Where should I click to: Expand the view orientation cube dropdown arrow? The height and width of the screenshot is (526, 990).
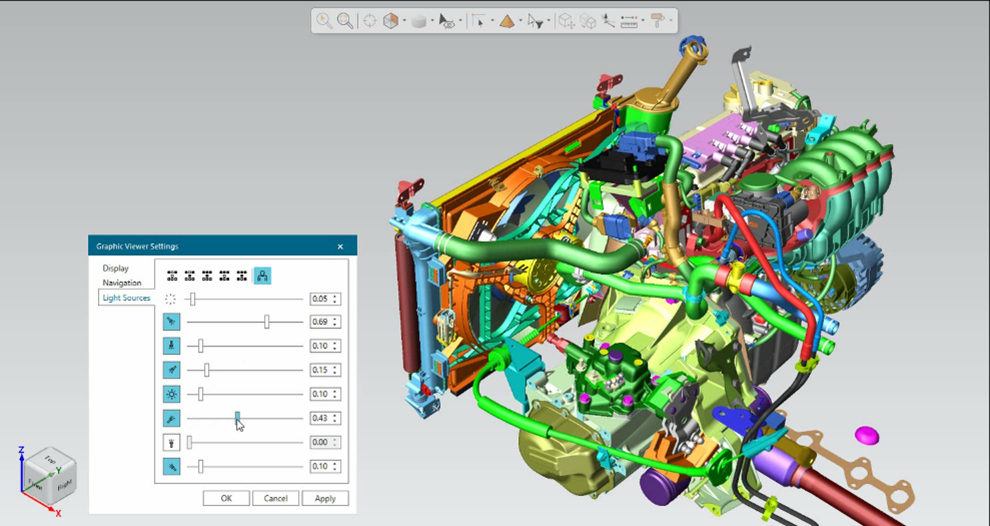[404, 21]
